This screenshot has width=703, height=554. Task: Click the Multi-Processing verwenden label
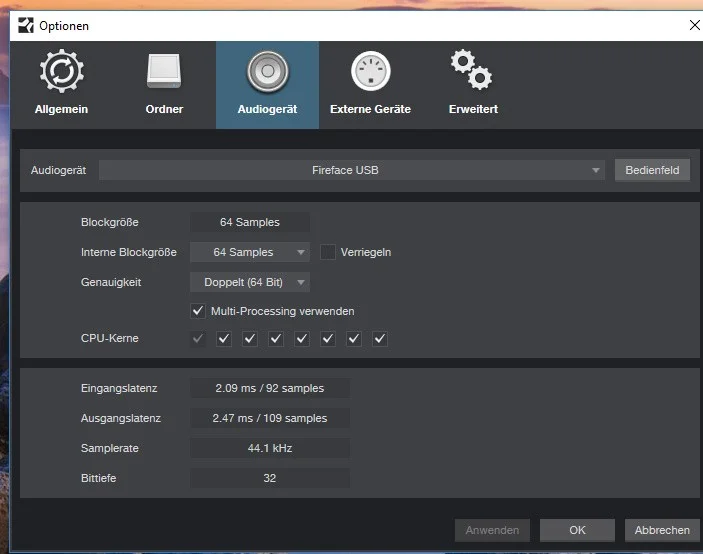282,311
